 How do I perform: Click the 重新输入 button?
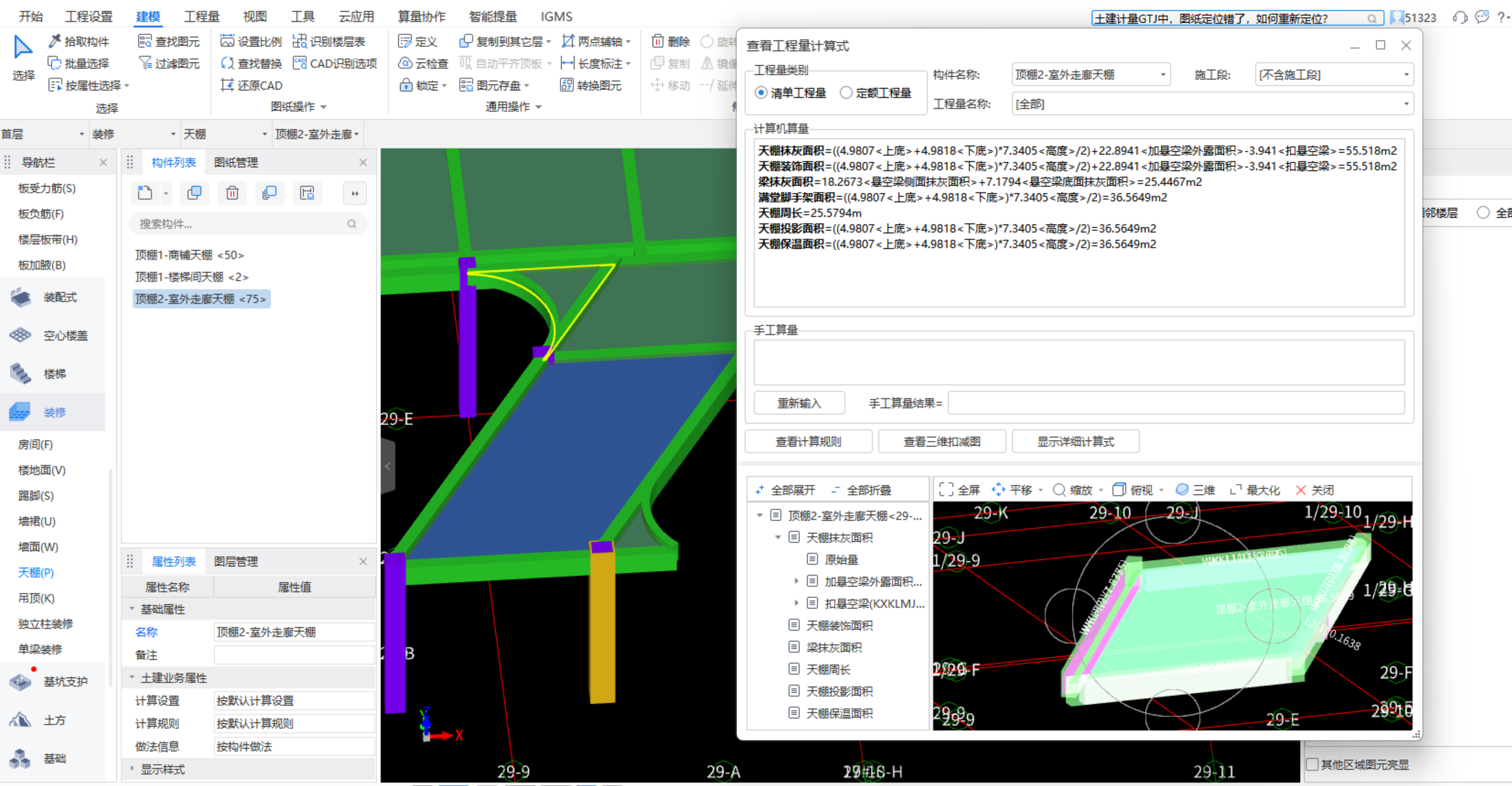coord(799,403)
